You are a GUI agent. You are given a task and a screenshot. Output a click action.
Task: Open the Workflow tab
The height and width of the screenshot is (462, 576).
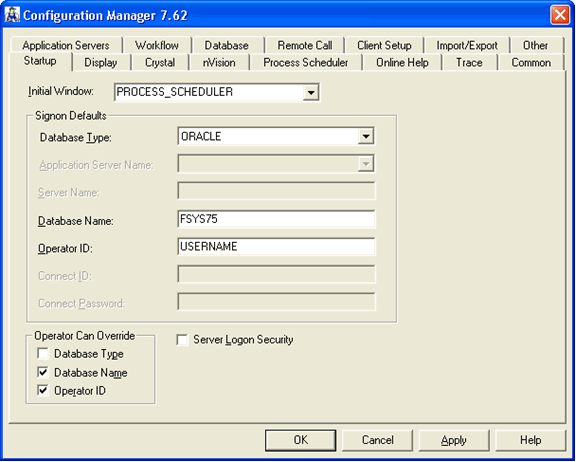(157, 45)
